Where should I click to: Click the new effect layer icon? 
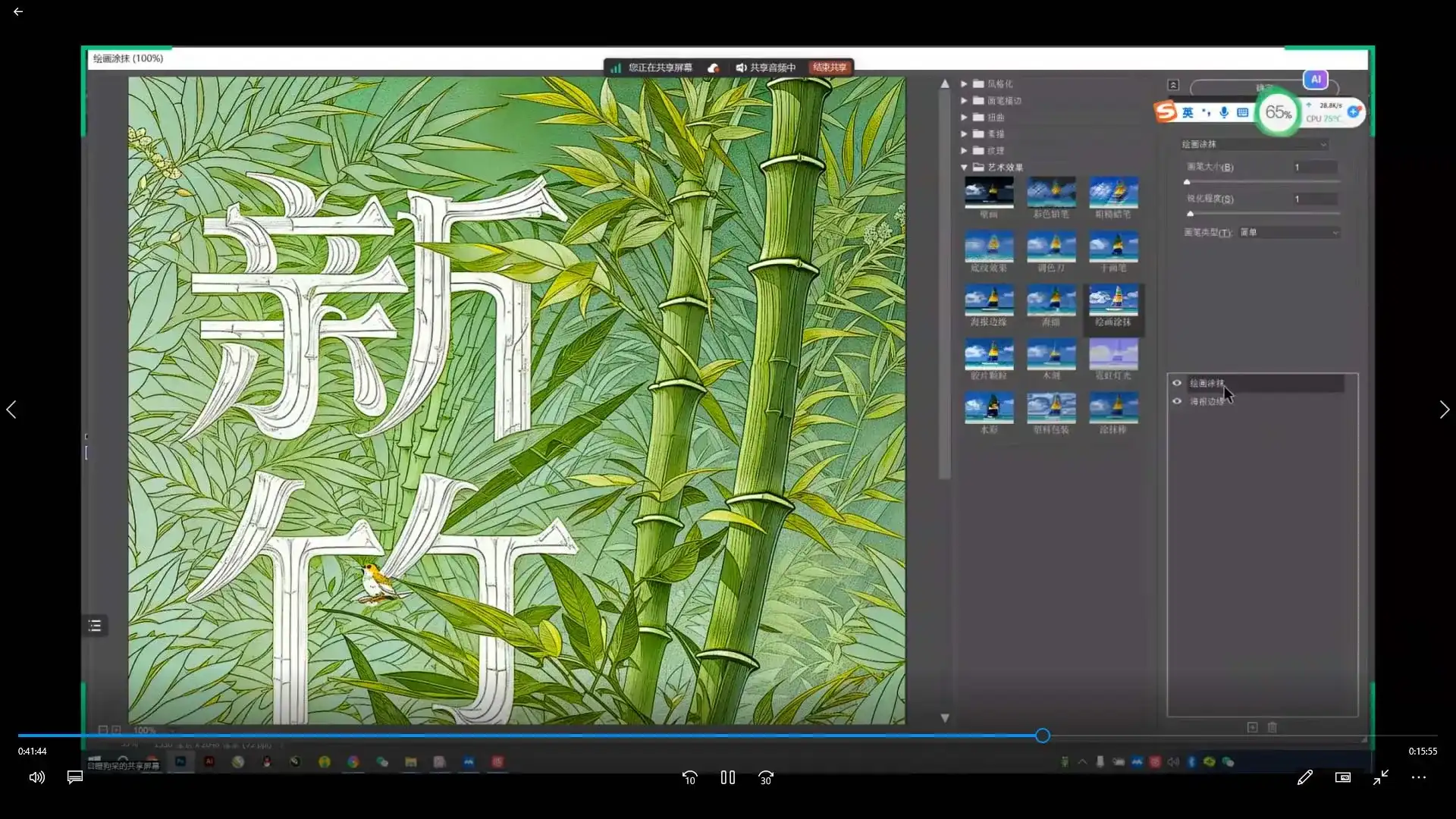point(1253,726)
